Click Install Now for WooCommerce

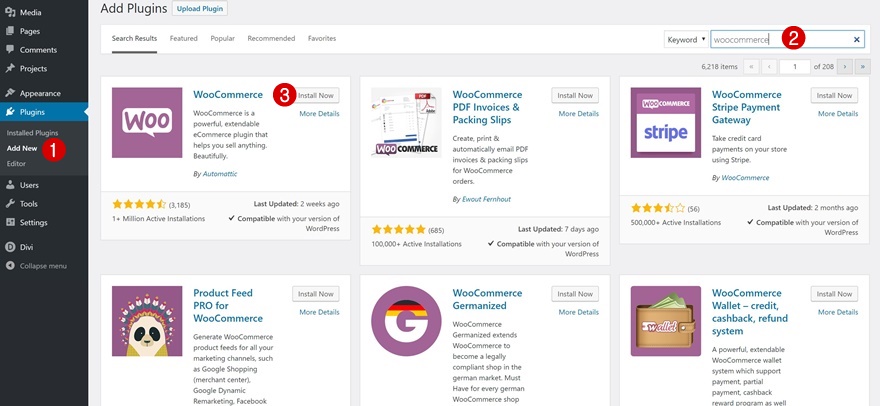315,95
